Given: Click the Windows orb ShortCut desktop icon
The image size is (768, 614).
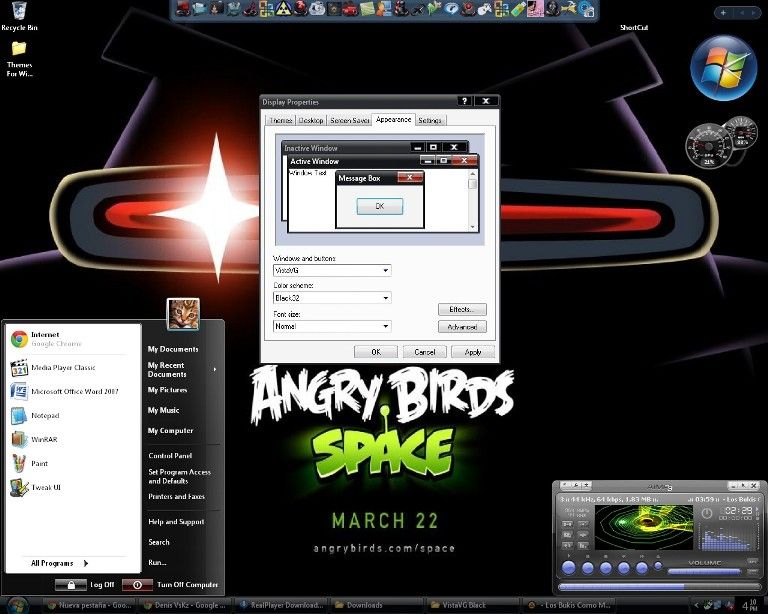Looking at the screenshot, I should click(x=723, y=67).
